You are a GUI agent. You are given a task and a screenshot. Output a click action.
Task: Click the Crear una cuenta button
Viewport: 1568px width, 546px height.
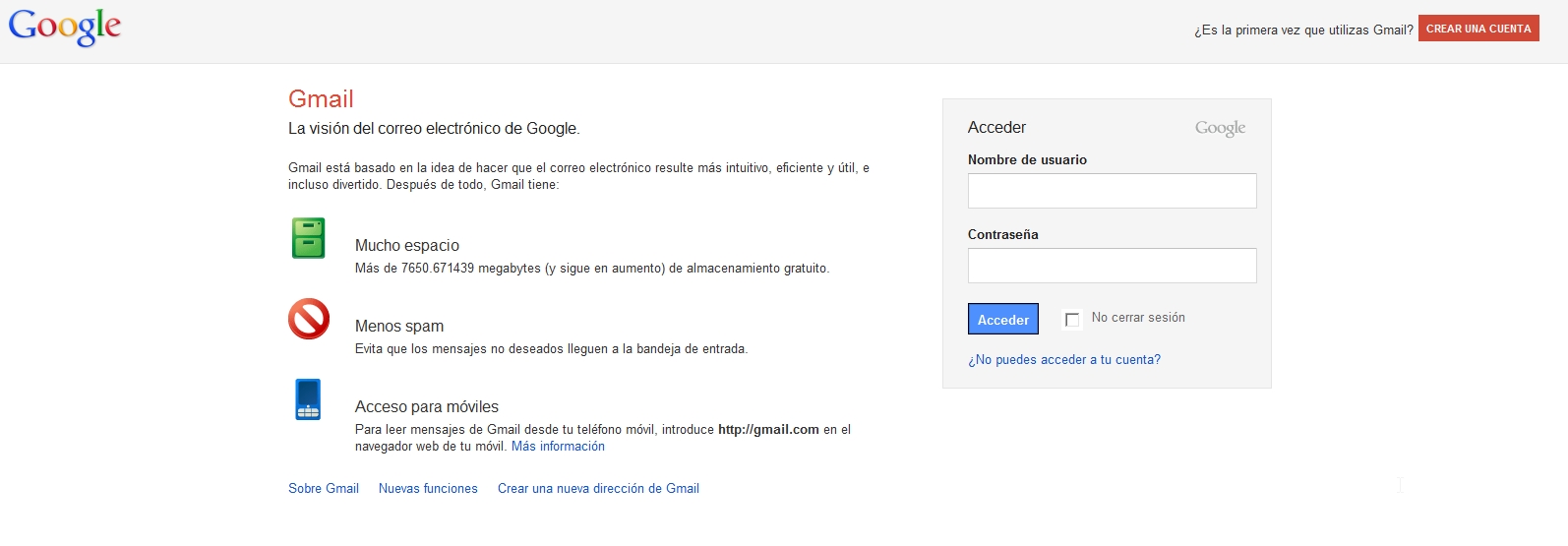[x=1478, y=29]
